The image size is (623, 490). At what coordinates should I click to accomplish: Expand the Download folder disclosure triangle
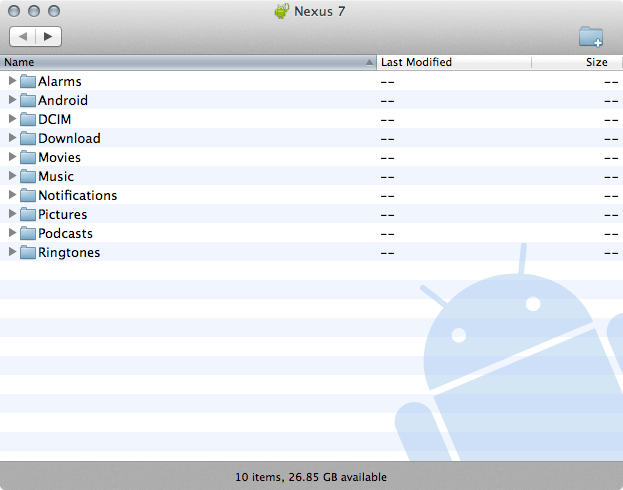coord(12,138)
